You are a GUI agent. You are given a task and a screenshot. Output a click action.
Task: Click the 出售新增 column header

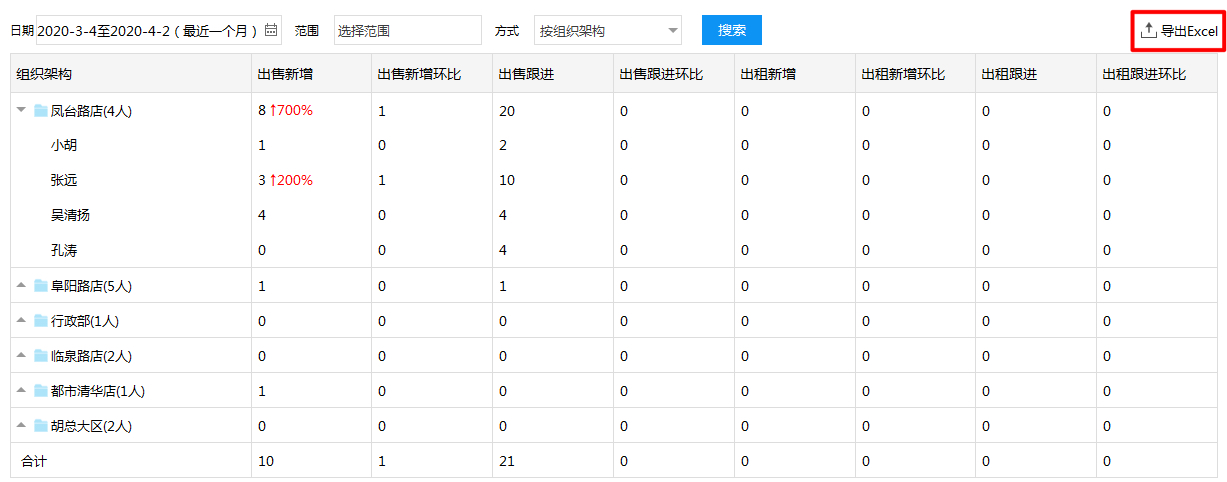tap(285, 75)
